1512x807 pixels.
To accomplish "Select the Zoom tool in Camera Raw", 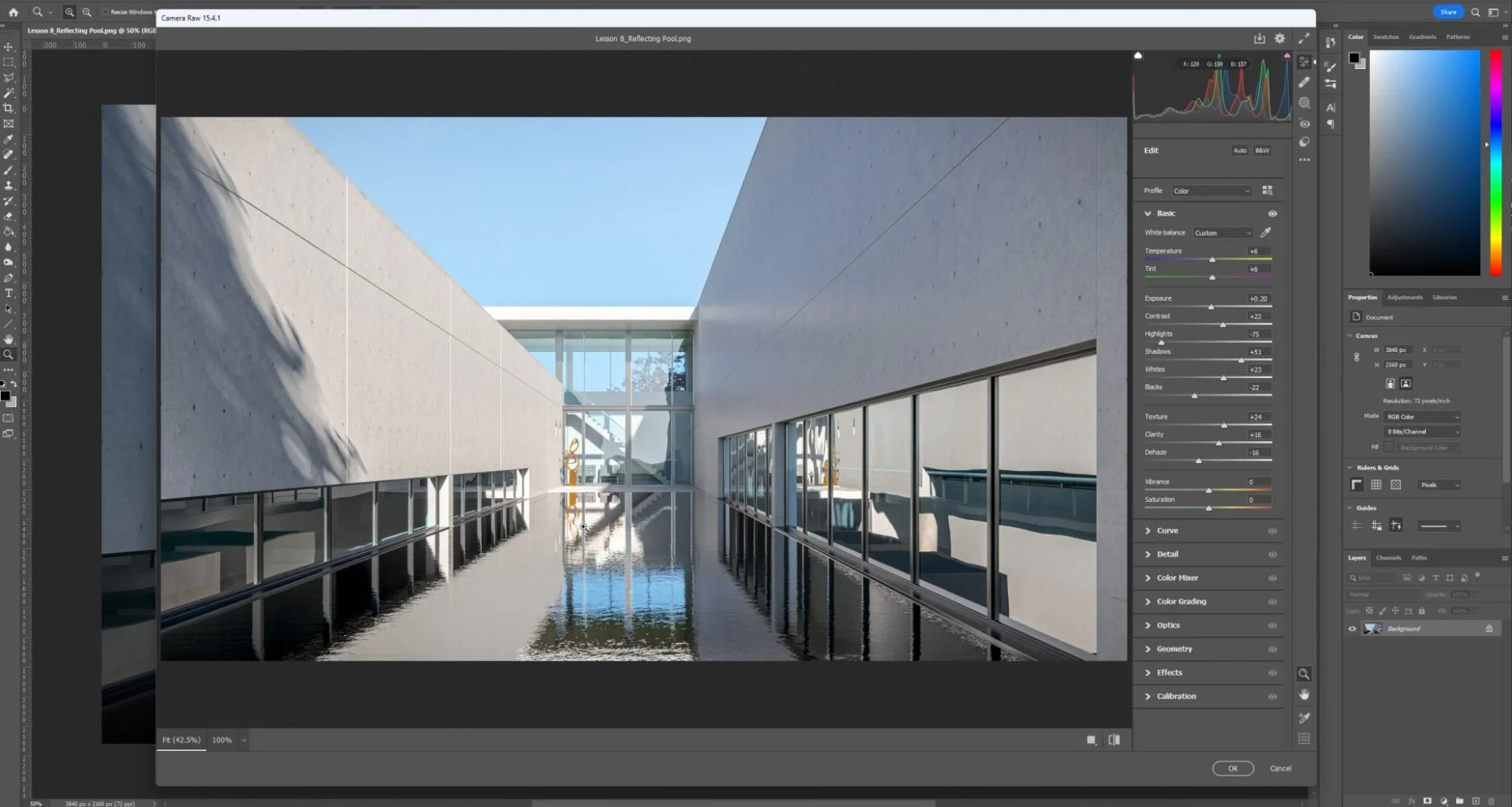I will pyautogui.click(x=1304, y=674).
